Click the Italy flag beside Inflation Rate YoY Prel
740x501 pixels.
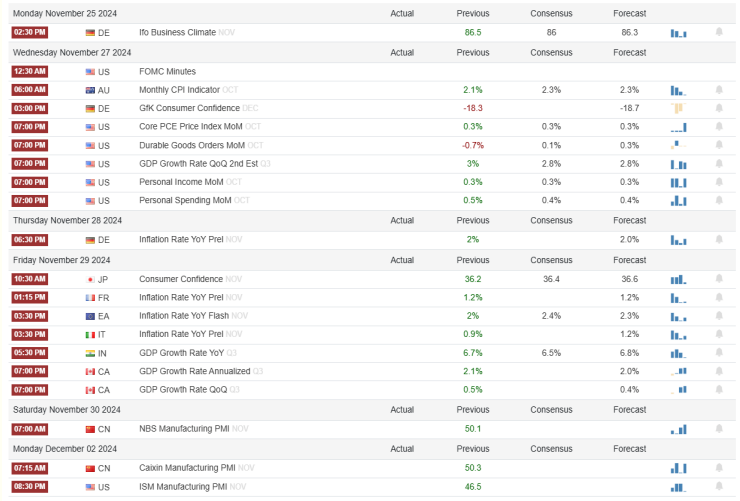pyautogui.click(x=90, y=335)
